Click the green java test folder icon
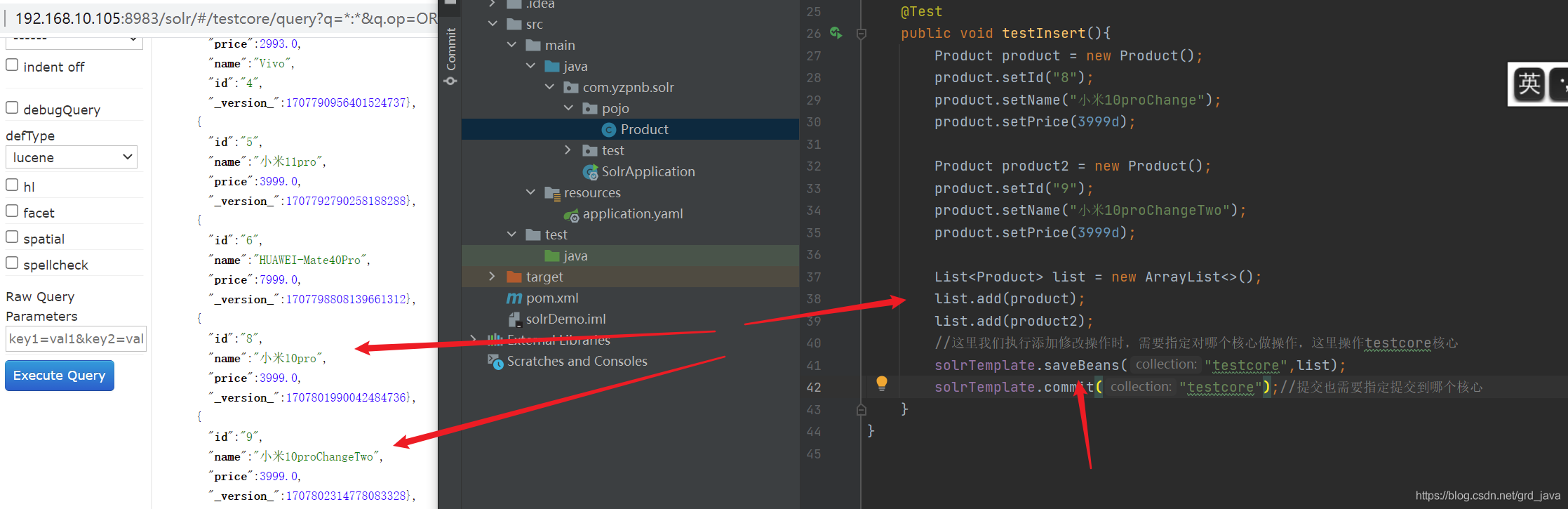 (x=552, y=256)
